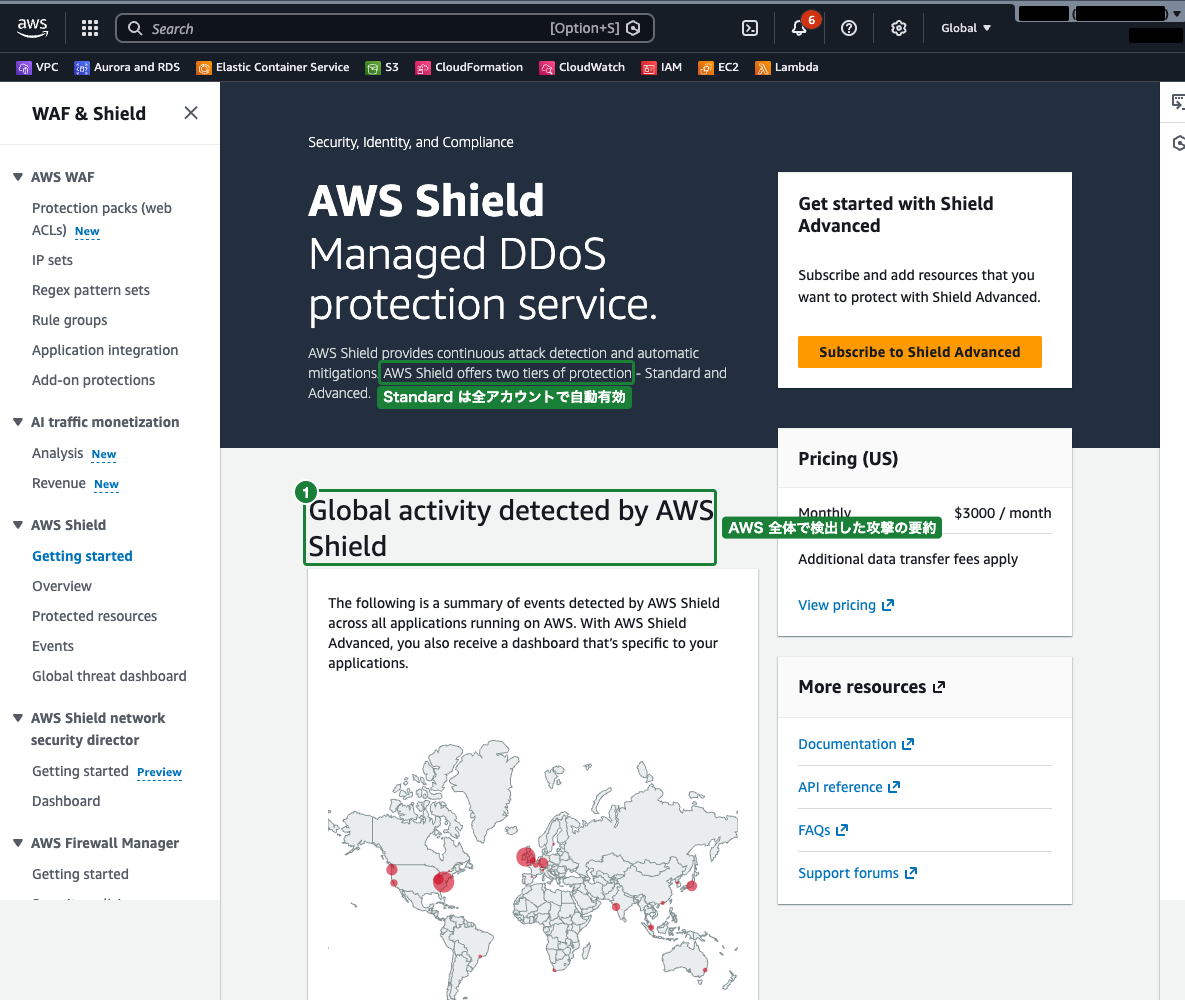Click Security, Identity, and Compliance text
The image size is (1185, 1000).
click(x=410, y=142)
